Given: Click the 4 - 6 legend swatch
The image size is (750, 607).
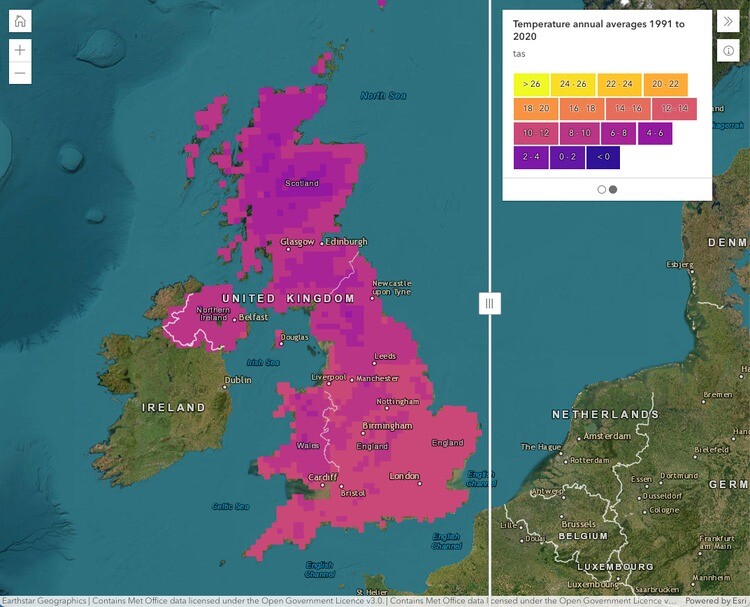Looking at the screenshot, I should click(x=655, y=133).
